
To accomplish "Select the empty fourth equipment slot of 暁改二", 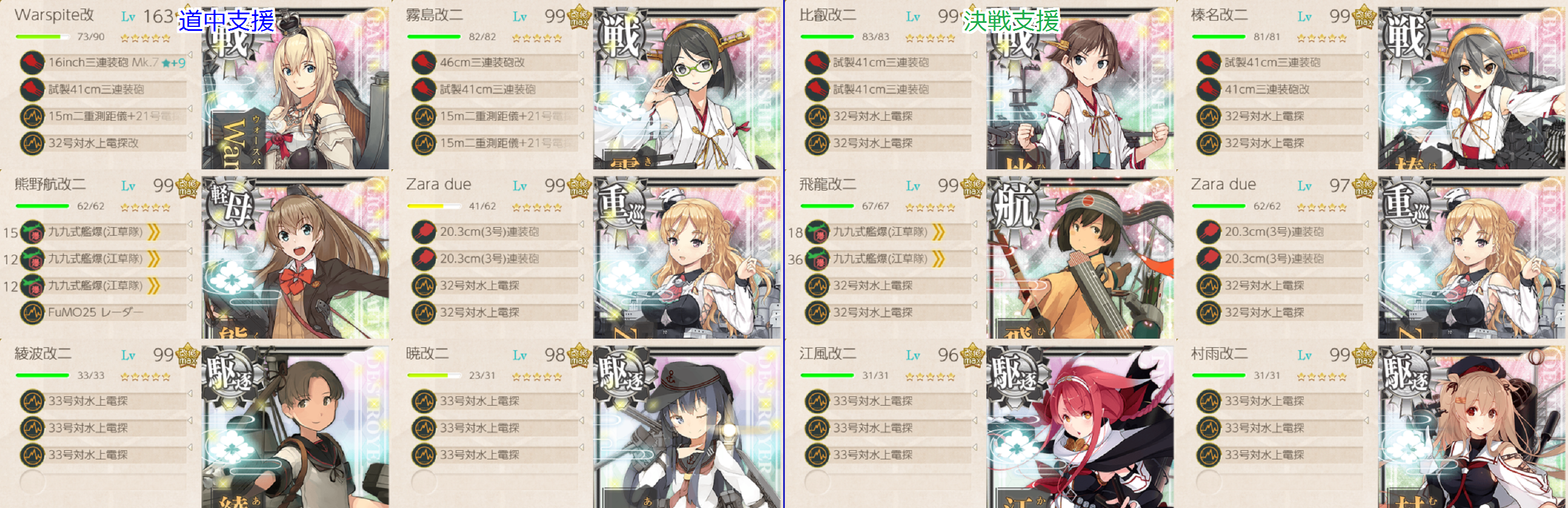I will tap(495, 482).
